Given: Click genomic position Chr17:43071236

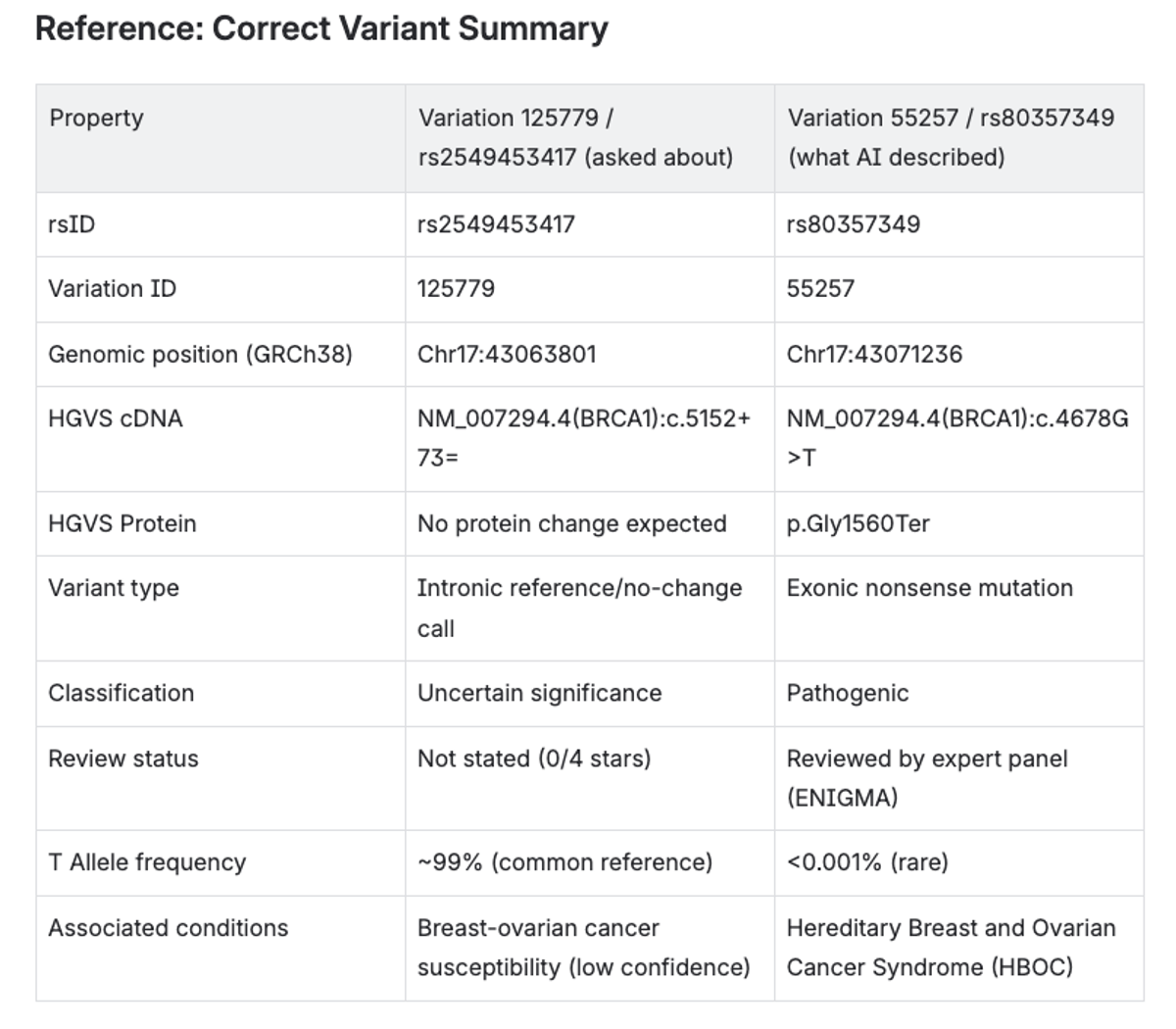Looking at the screenshot, I should tap(874, 354).
